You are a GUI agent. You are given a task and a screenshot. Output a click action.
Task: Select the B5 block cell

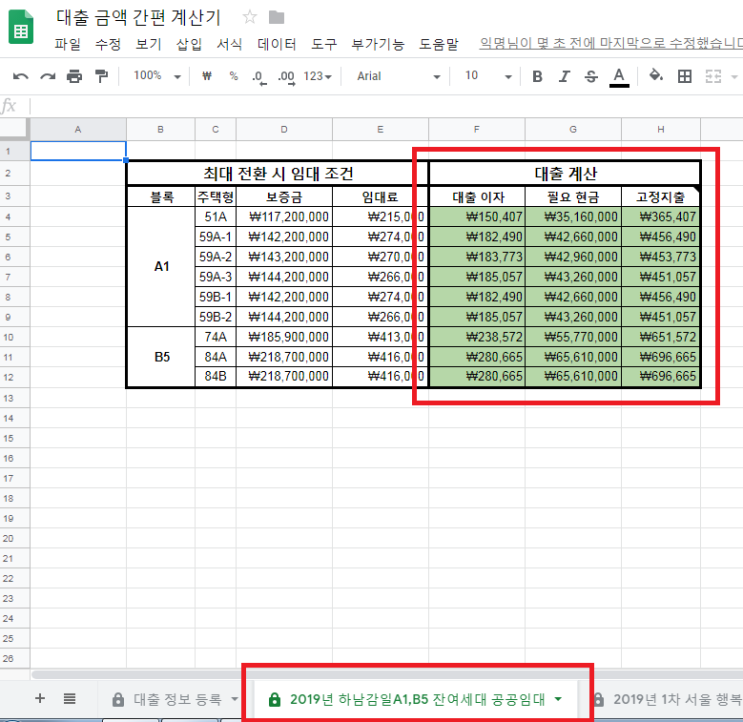tap(162, 357)
